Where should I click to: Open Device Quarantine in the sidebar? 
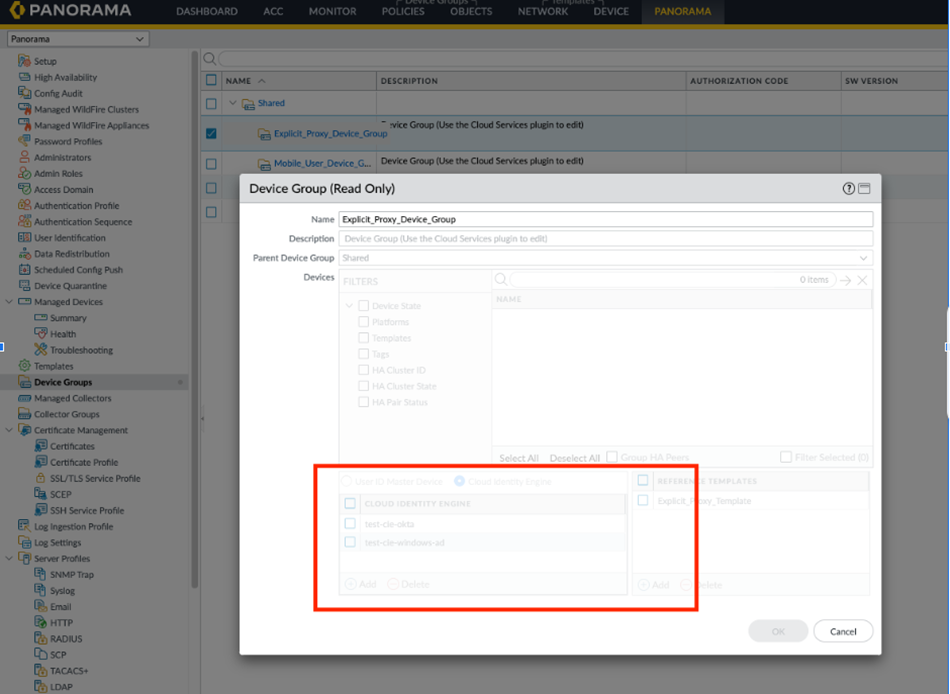[70, 286]
